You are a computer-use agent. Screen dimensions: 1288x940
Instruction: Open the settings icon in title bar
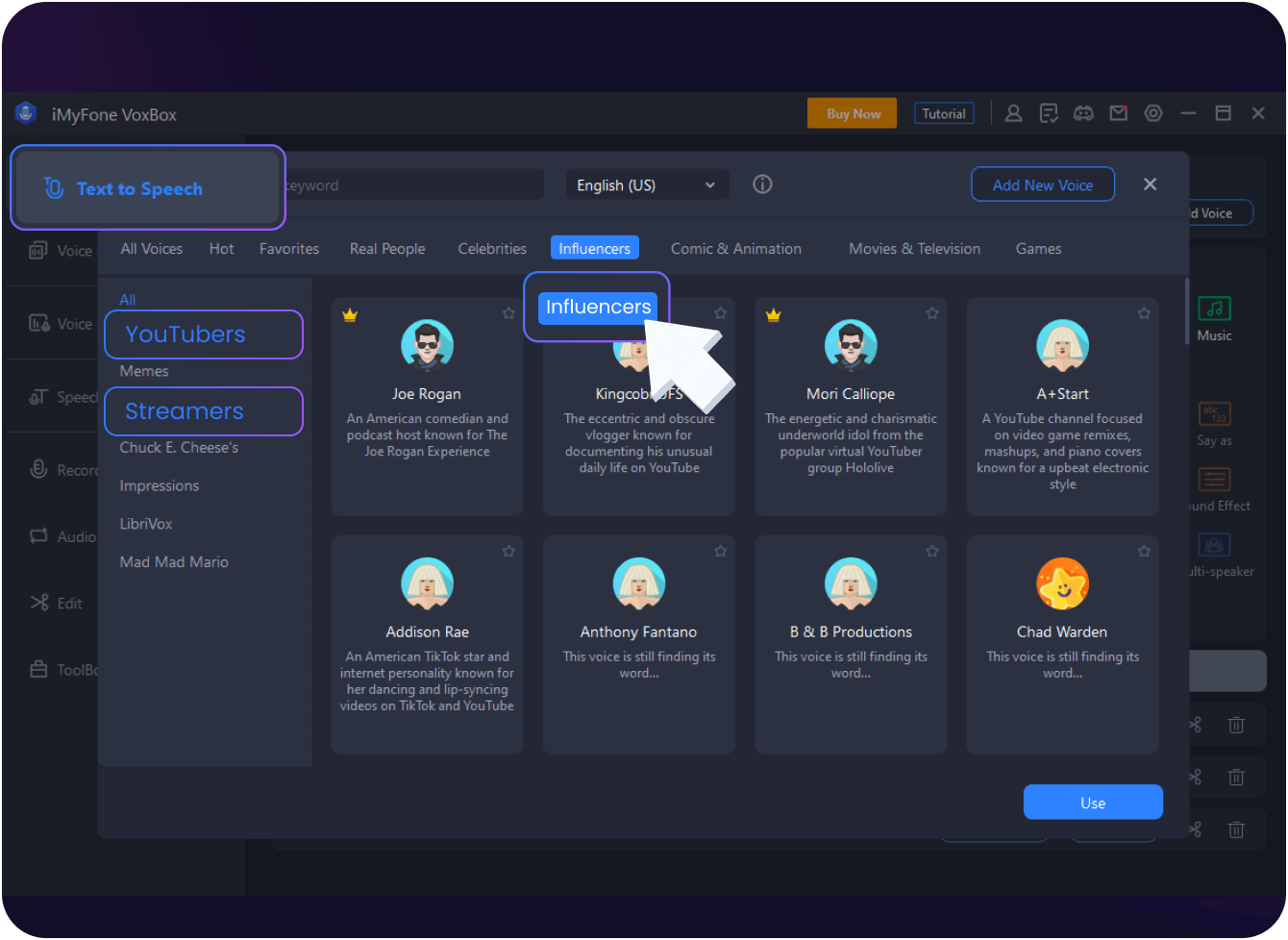pos(1153,113)
